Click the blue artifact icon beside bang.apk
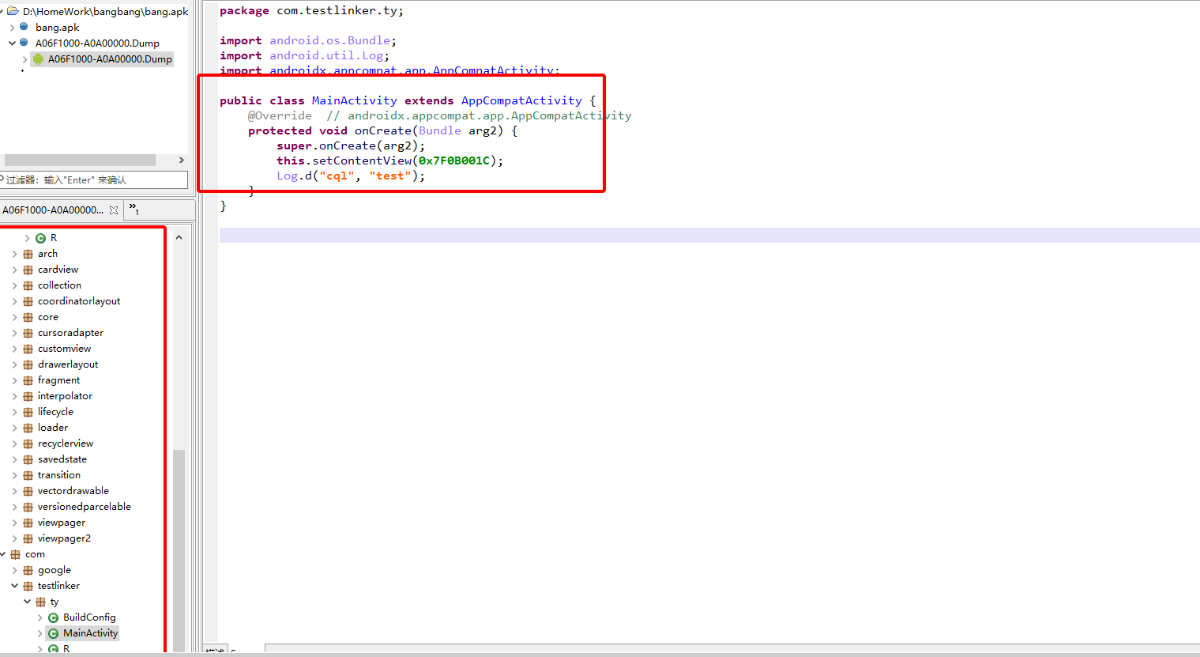1200x657 pixels. coord(25,27)
